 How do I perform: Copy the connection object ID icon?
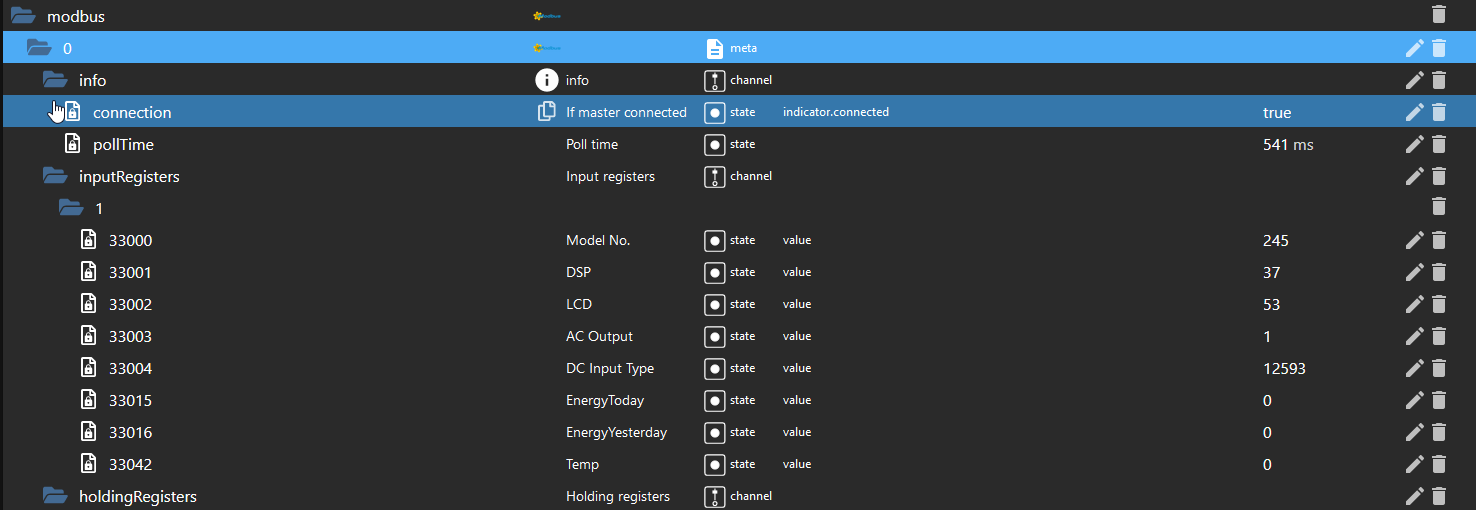[x=546, y=112]
